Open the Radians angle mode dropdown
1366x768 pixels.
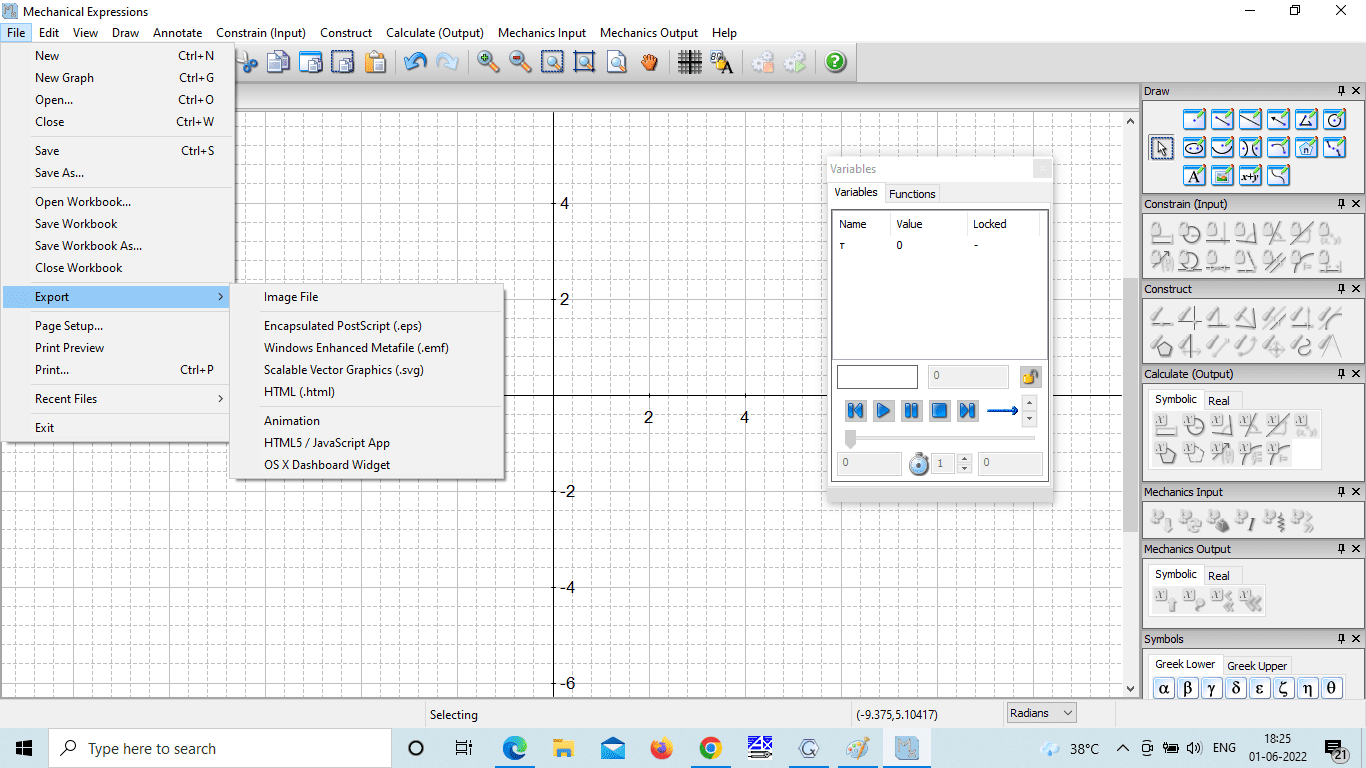[x=1041, y=713]
